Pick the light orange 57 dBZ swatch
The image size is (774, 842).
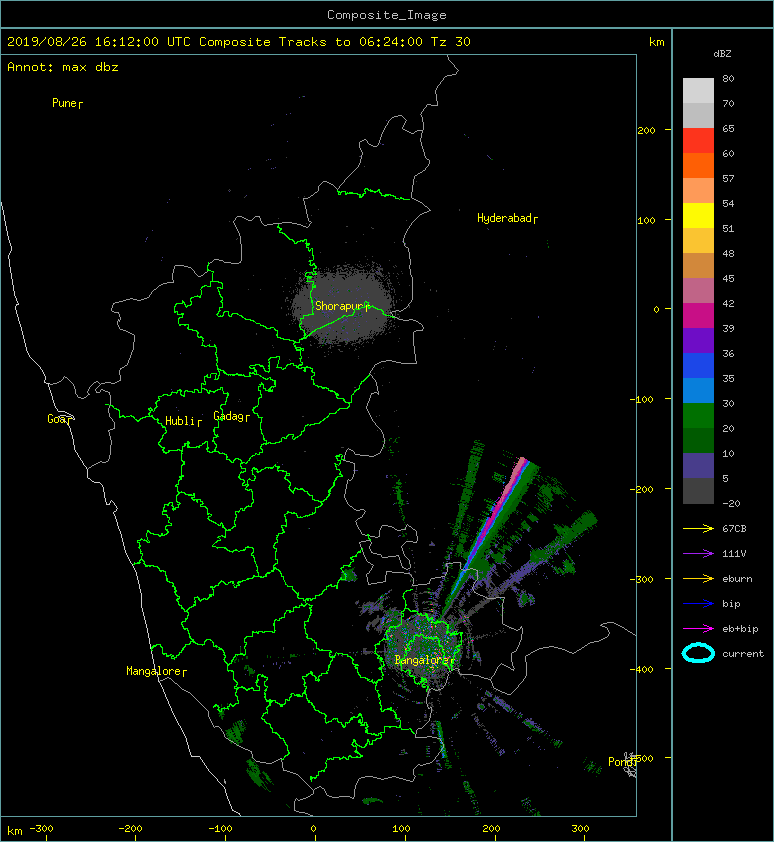point(698,190)
